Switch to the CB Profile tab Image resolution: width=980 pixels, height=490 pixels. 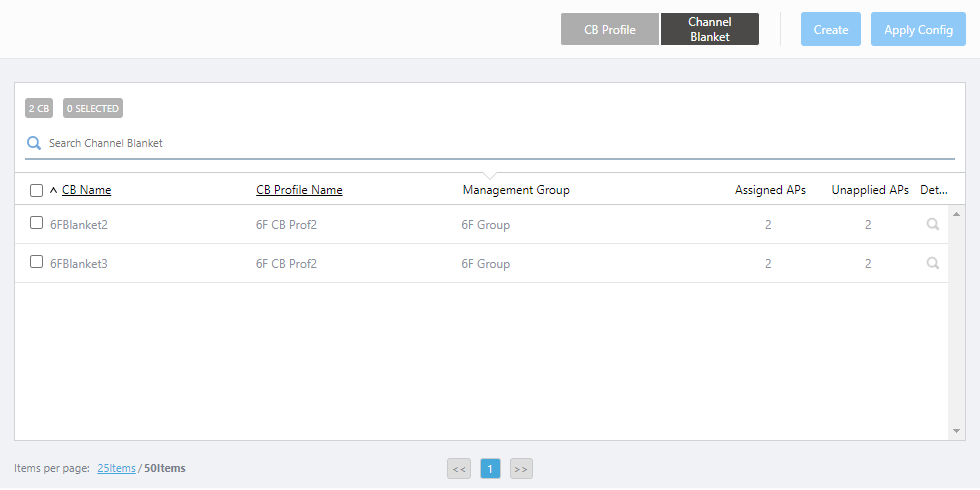(x=610, y=30)
